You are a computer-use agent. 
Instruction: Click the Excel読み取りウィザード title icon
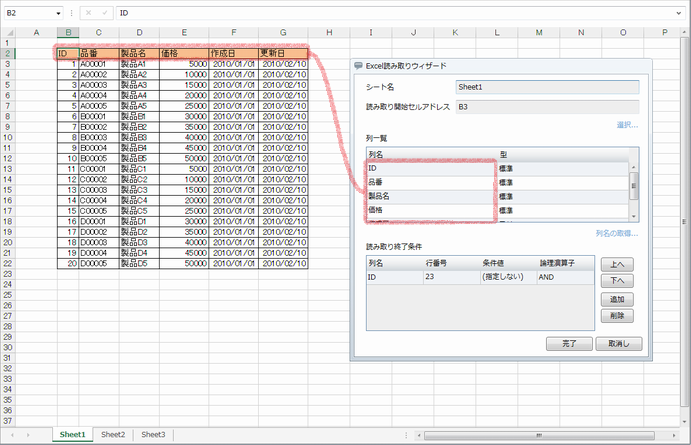pos(359,65)
